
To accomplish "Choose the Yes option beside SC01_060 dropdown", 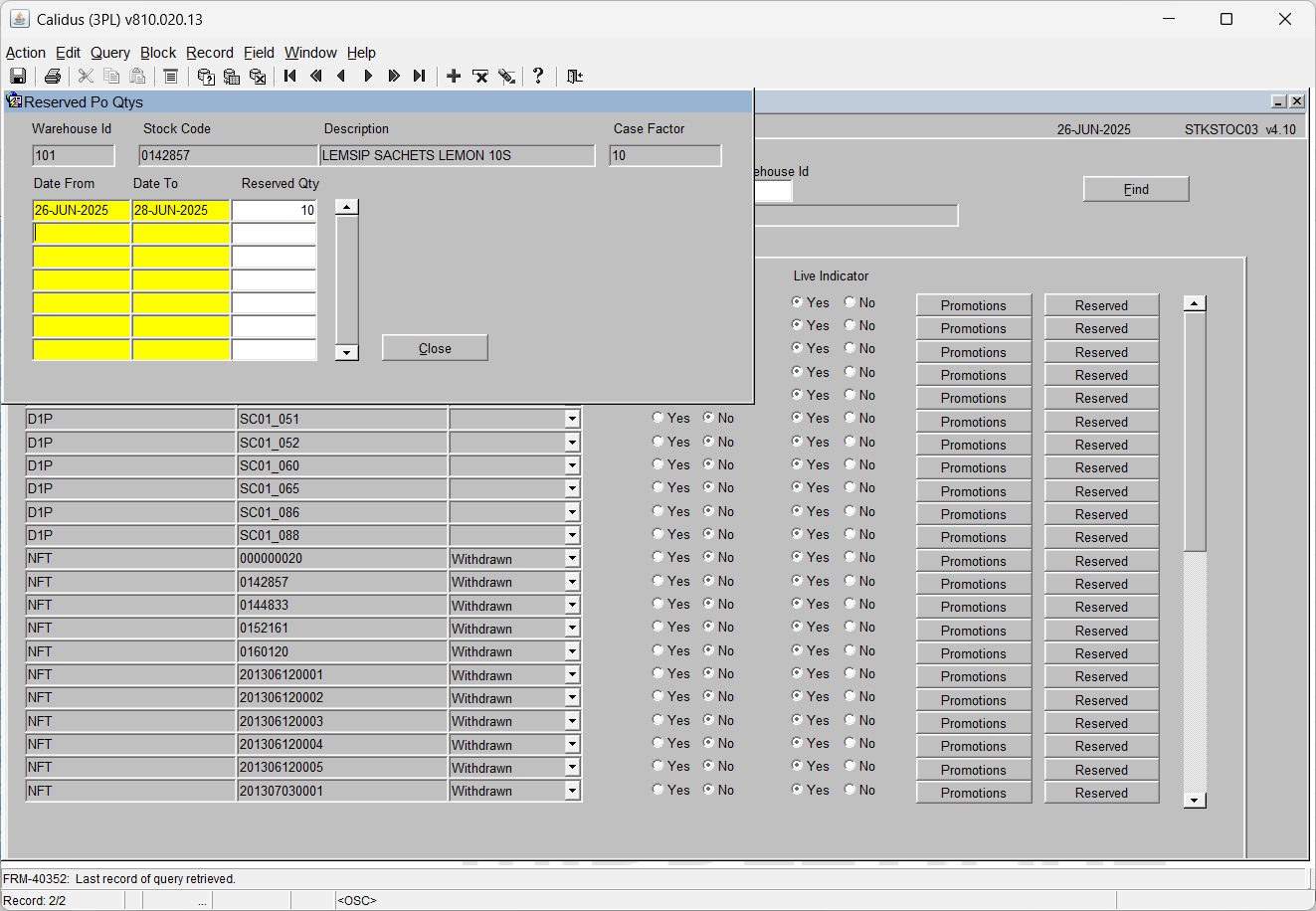I will coord(658,464).
